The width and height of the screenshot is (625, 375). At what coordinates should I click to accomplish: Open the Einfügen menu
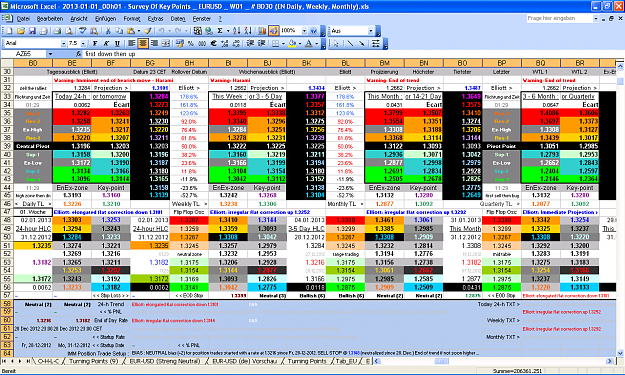(106, 19)
